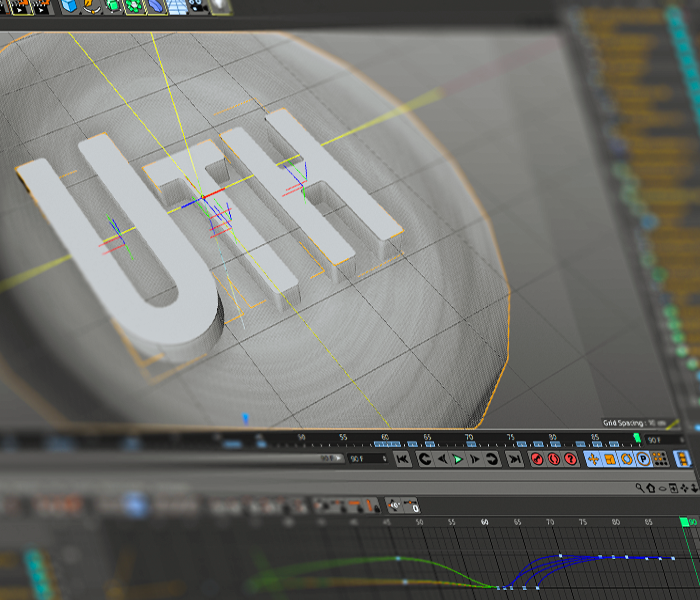Open the Floor environment objects icon
The image size is (700, 600).
tap(177, 7)
